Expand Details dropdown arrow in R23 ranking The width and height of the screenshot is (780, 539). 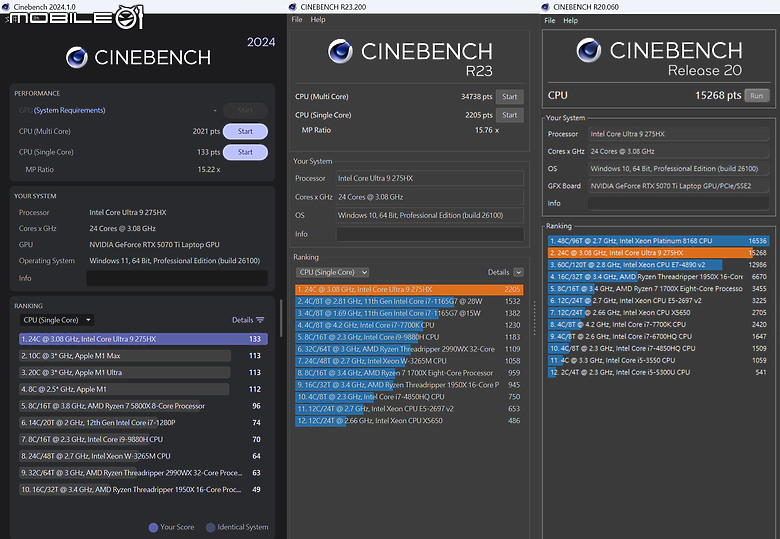(518, 272)
